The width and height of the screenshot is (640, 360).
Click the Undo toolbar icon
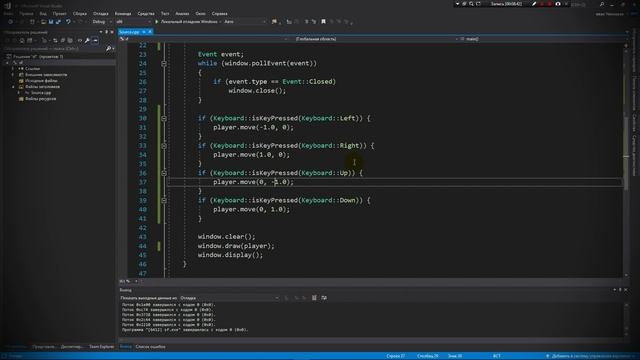coord(68,22)
